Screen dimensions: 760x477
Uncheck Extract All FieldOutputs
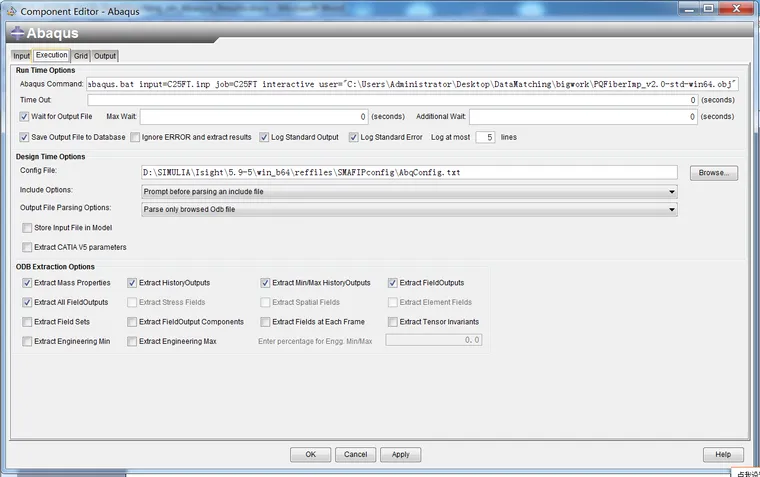pos(27,302)
